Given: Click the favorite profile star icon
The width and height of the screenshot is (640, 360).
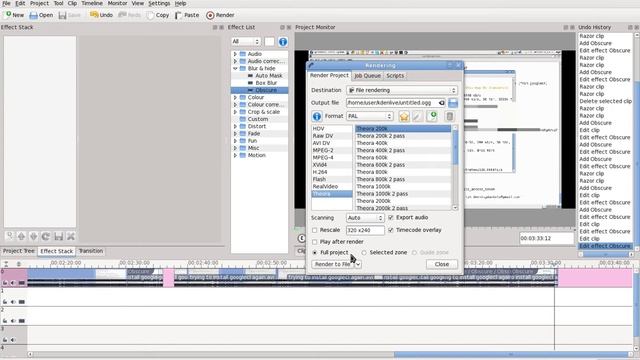Looking at the screenshot, I should tap(404, 117).
